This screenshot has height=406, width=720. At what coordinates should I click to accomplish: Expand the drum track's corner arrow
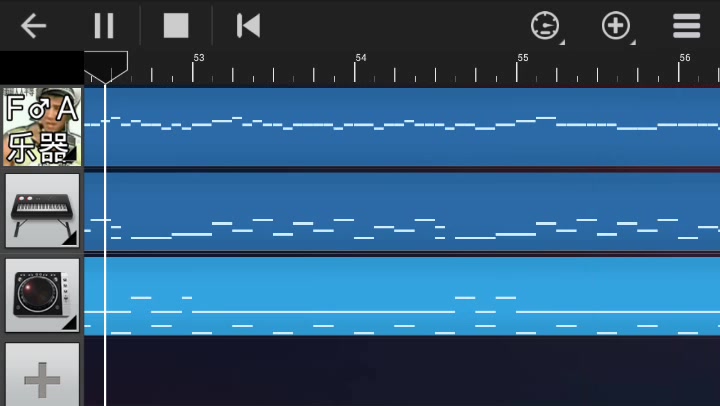[70, 323]
